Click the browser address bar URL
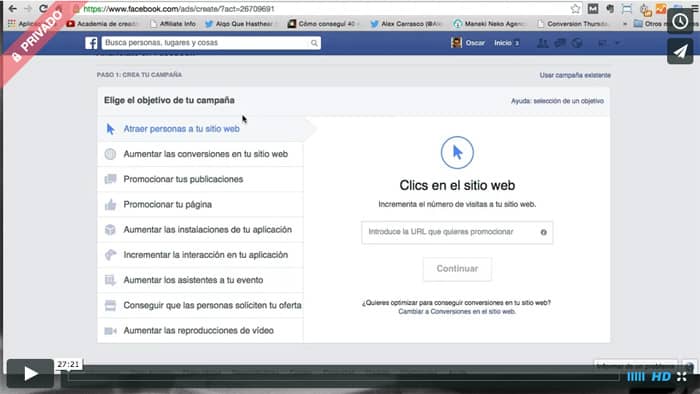Image resolution: width=700 pixels, height=394 pixels. pyautogui.click(x=179, y=9)
